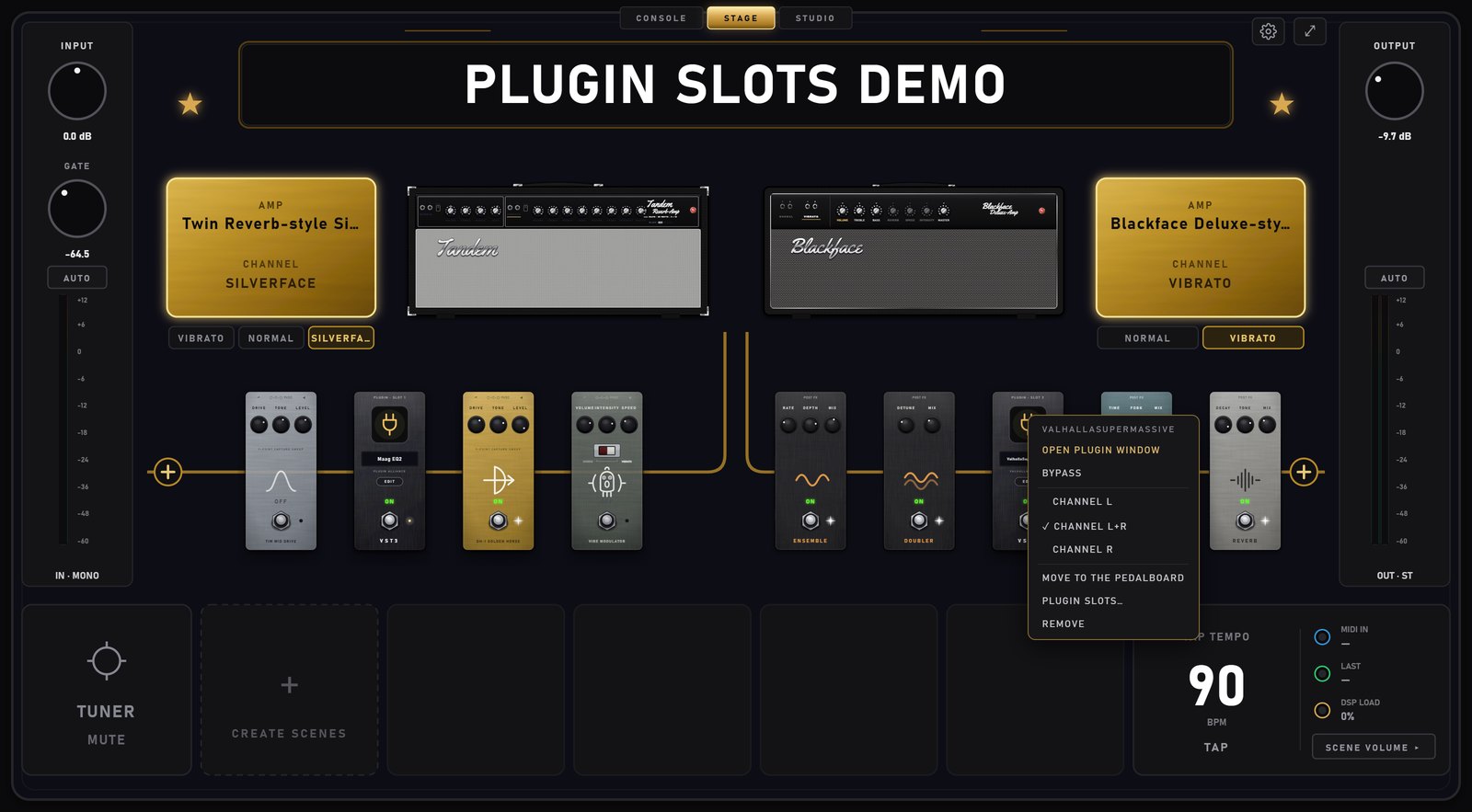Select Channel L menu option
This screenshot has height=812, width=1472.
click(1113, 501)
